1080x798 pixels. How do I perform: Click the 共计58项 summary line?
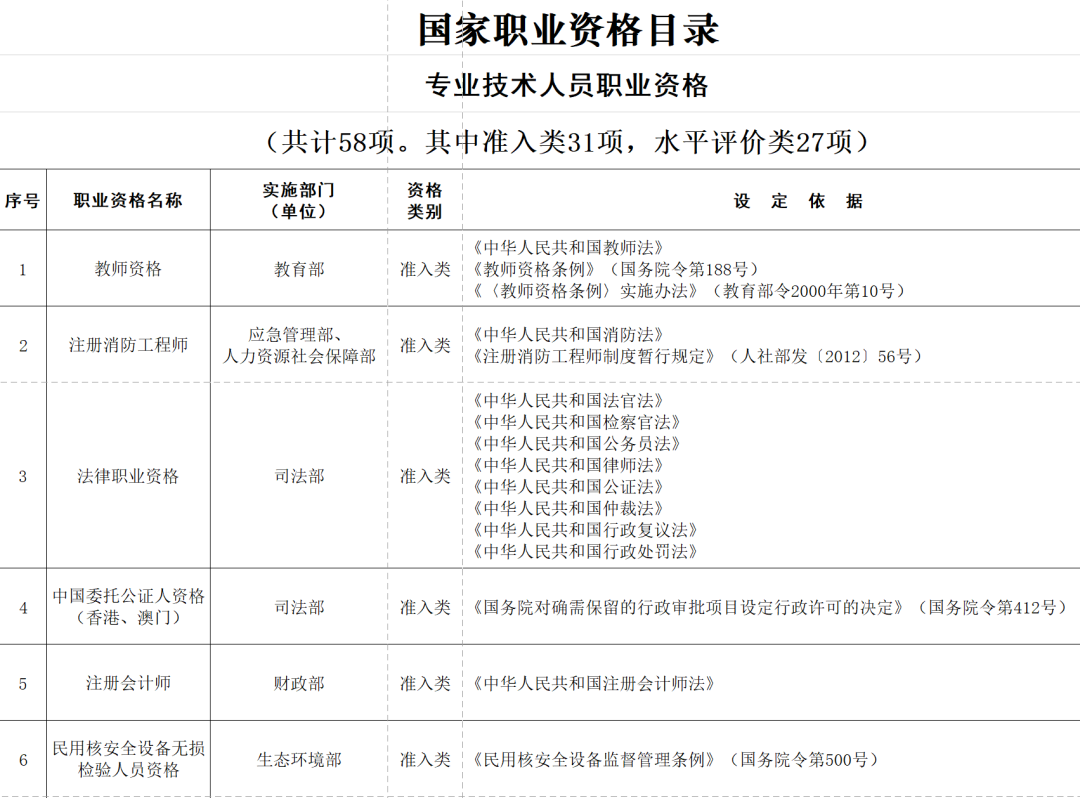coord(567,142)
